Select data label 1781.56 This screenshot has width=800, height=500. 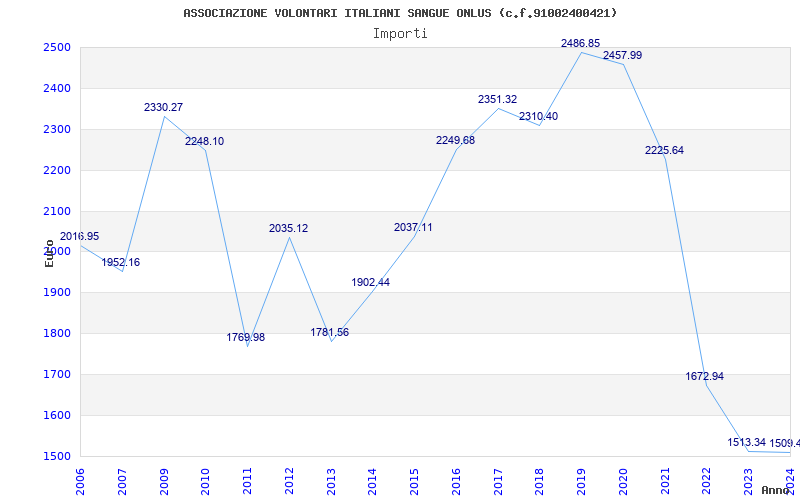(x=330, y=332)
